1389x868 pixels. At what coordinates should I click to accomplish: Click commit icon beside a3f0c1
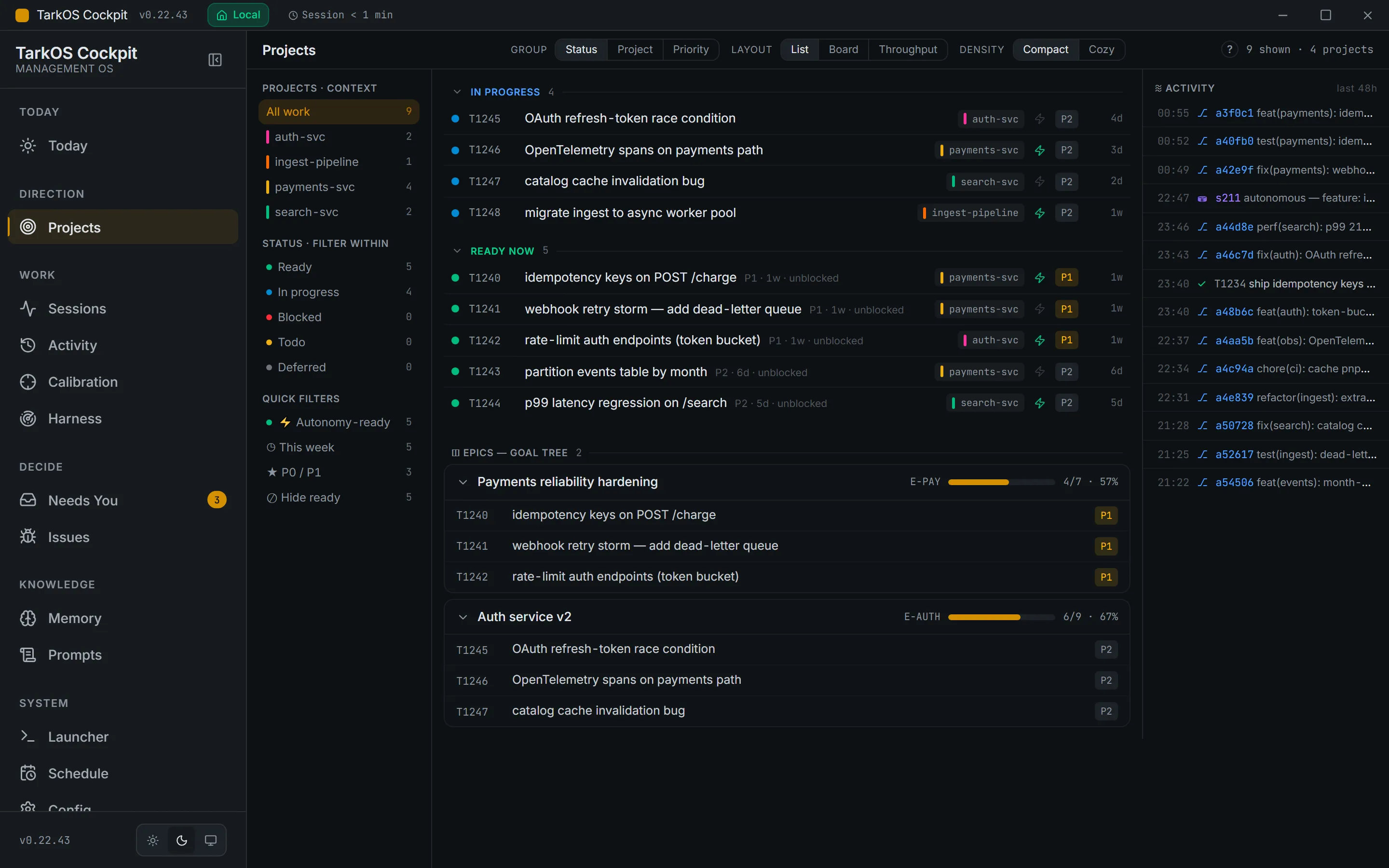(1202, 113)
